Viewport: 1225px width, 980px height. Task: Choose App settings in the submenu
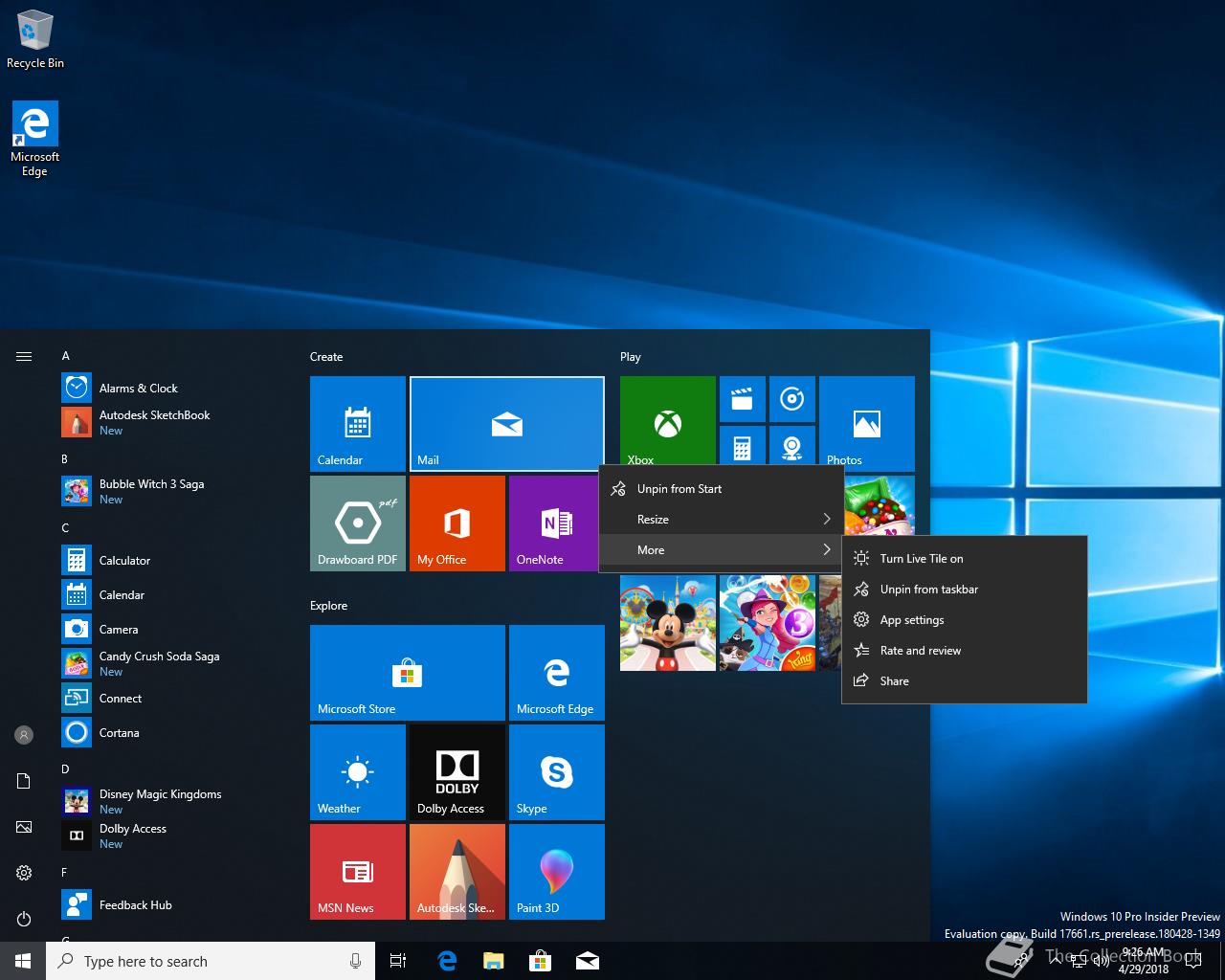(x=911, y=620)
